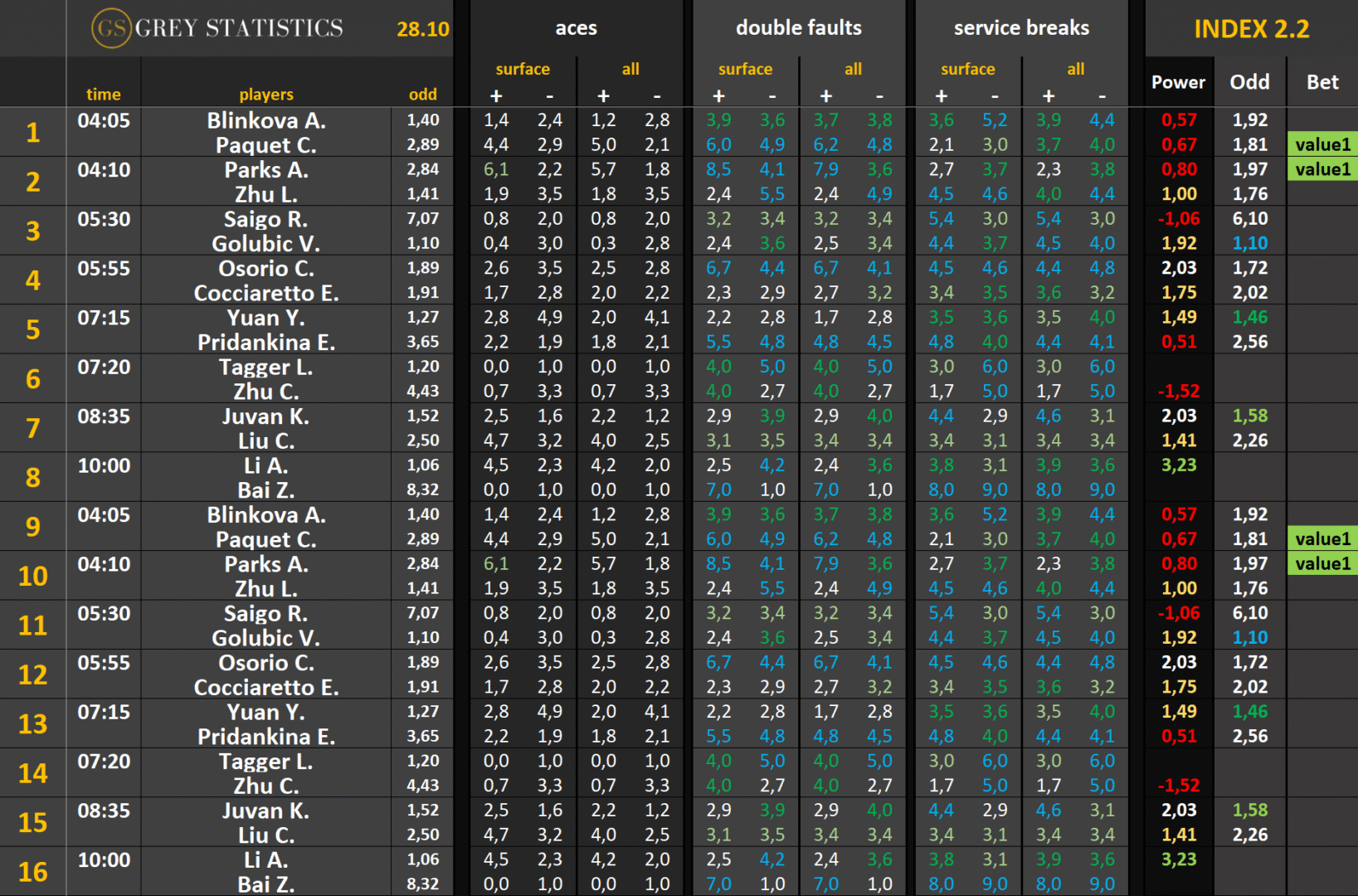Click the 28.10 date label
Screen dimensions: 1358x896
tap(422, 30)
